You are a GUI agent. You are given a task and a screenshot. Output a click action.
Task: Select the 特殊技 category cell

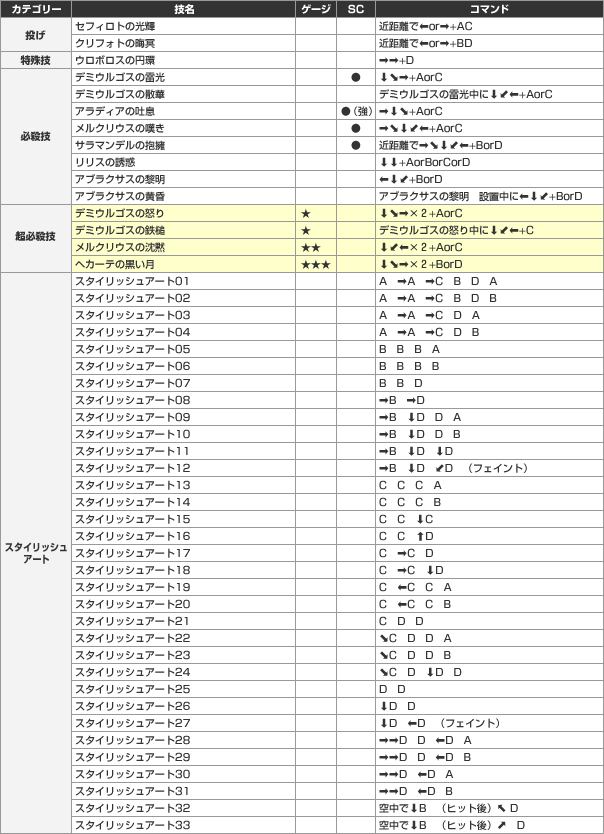click(x=36, y=60)
